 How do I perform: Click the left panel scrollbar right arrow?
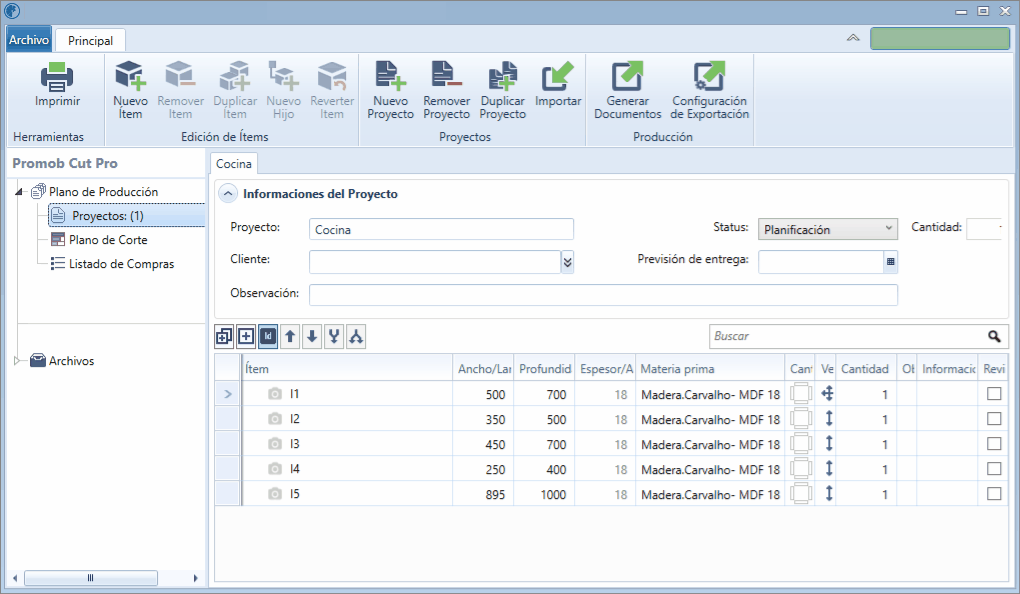tap(195, 578)
